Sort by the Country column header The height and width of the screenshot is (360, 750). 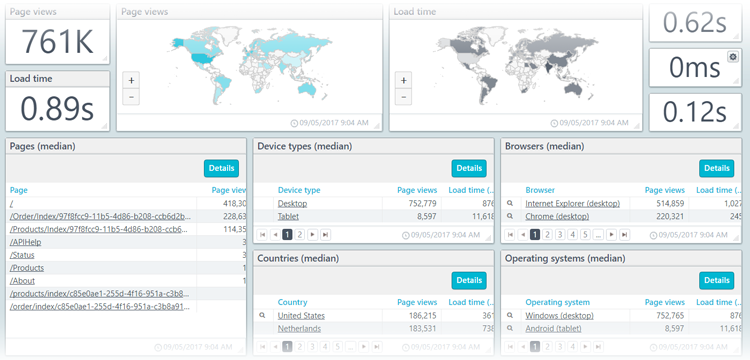coord(293,302)
